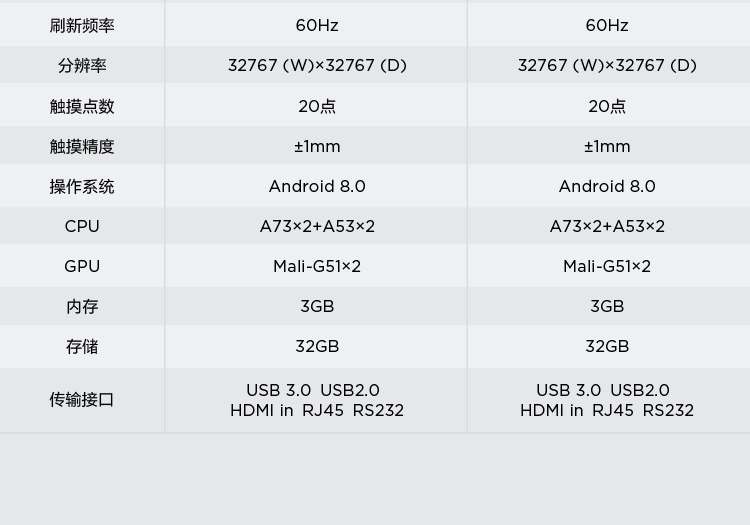This screenshot has height=525, width=750.
Task: Click the 存储 row label
Action: 82,347
